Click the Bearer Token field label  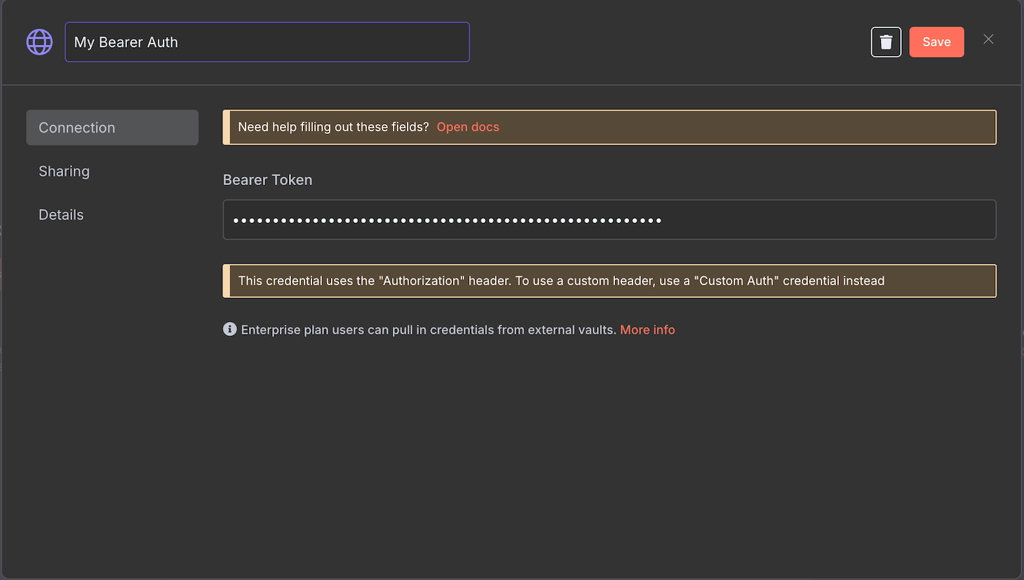pos(267,180)
